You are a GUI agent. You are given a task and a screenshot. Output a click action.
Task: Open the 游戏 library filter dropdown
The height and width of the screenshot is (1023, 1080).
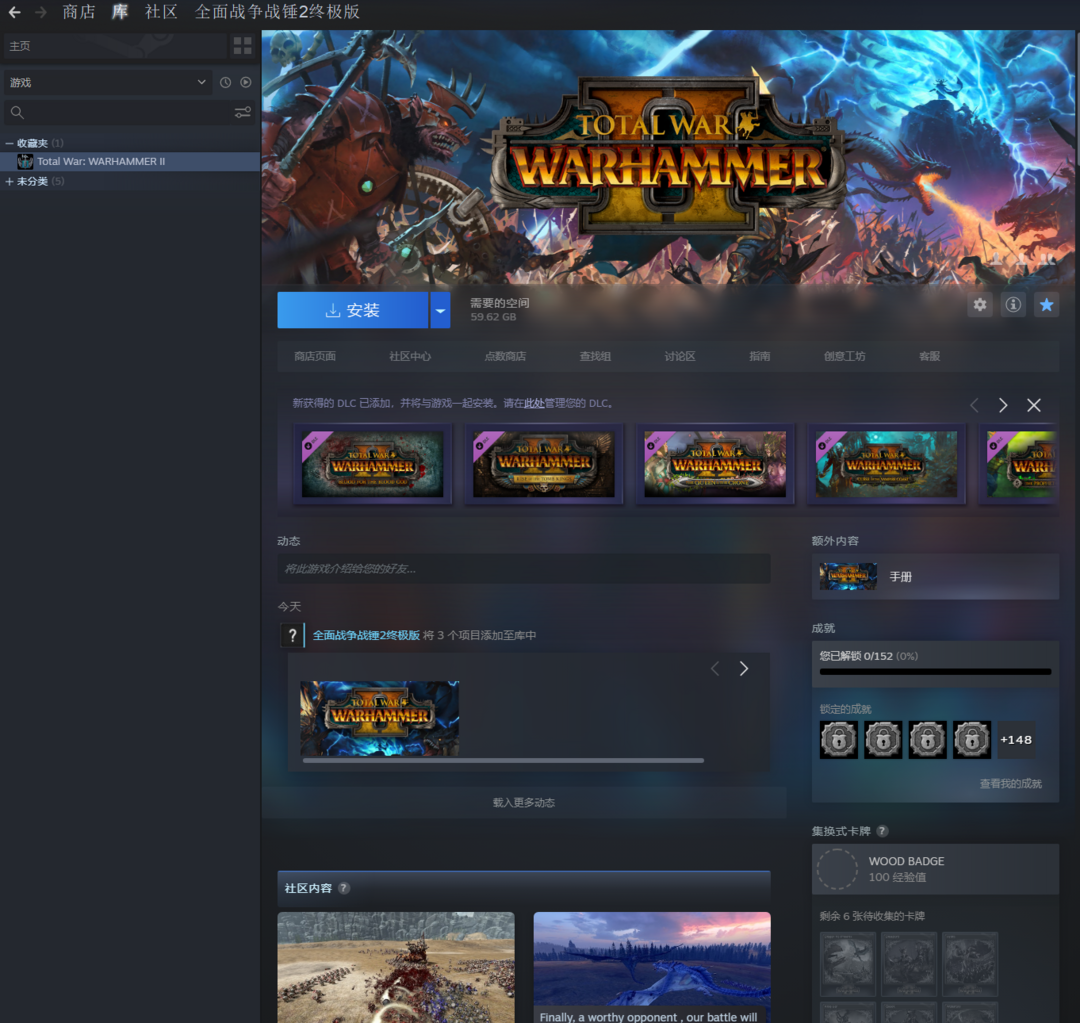[x=107, y=82]
